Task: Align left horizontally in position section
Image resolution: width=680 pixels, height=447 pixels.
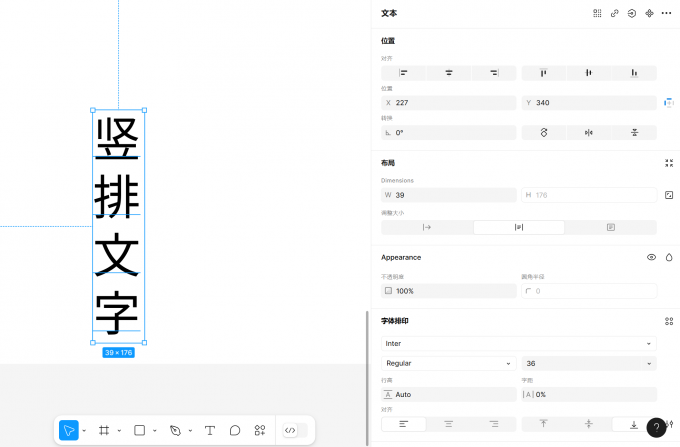Action: coord(404,73)
